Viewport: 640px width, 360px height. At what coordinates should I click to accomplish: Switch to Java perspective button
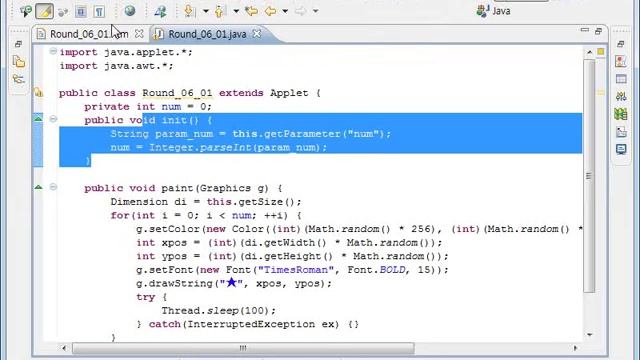pyautogui.click(x=493, y=11)
